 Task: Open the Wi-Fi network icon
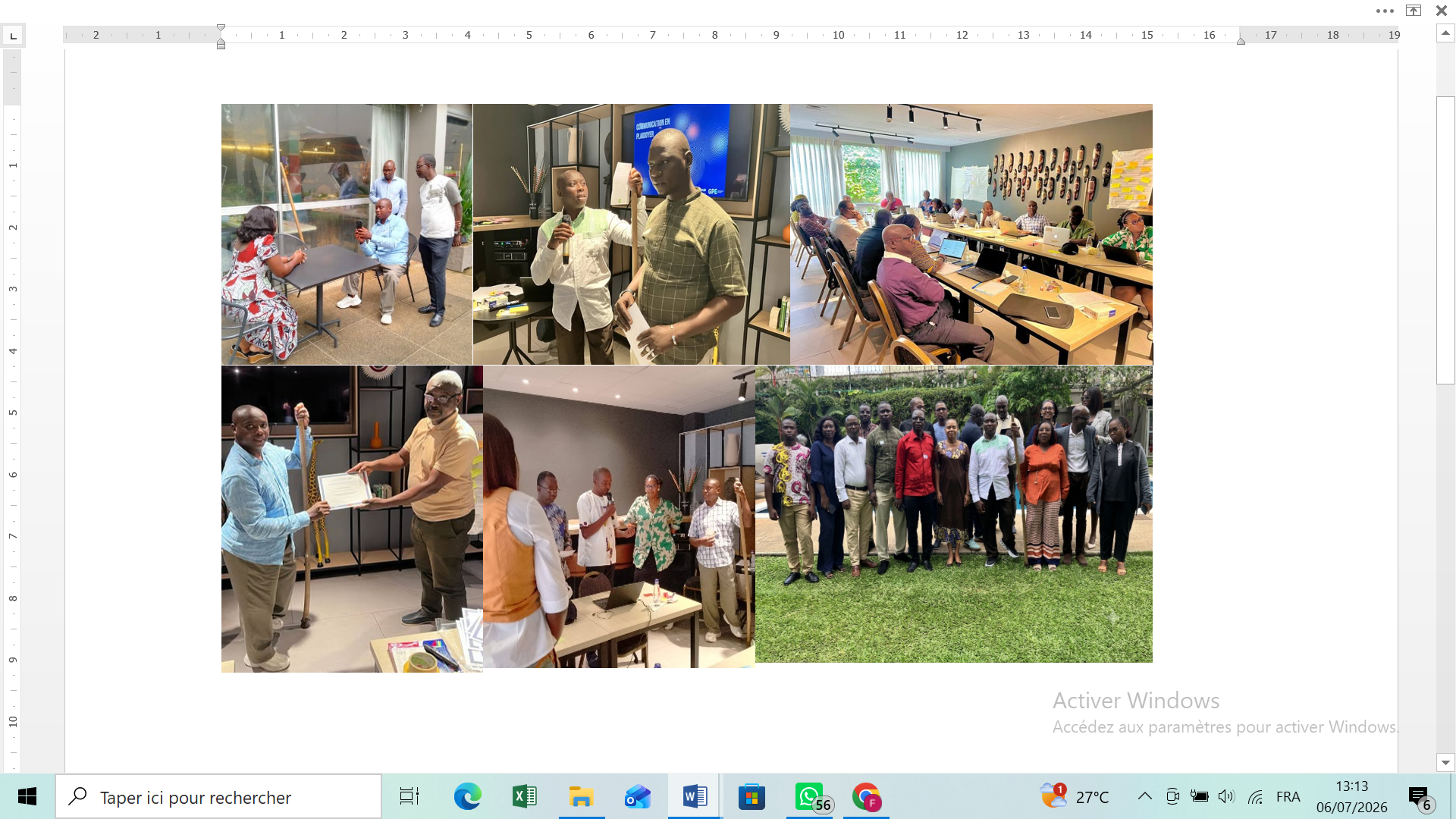tap(1255, 797)
